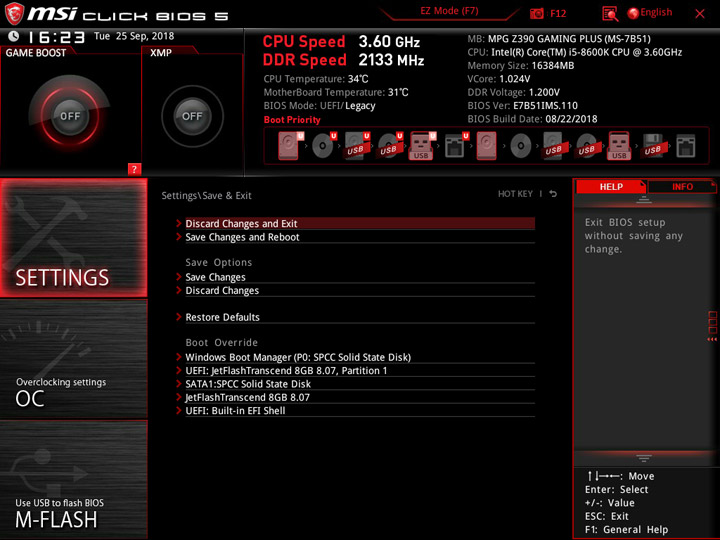This screenshot has height=540, width=720.
Task: Switch to the INFO tab
Action: click(x=682, y=186)
